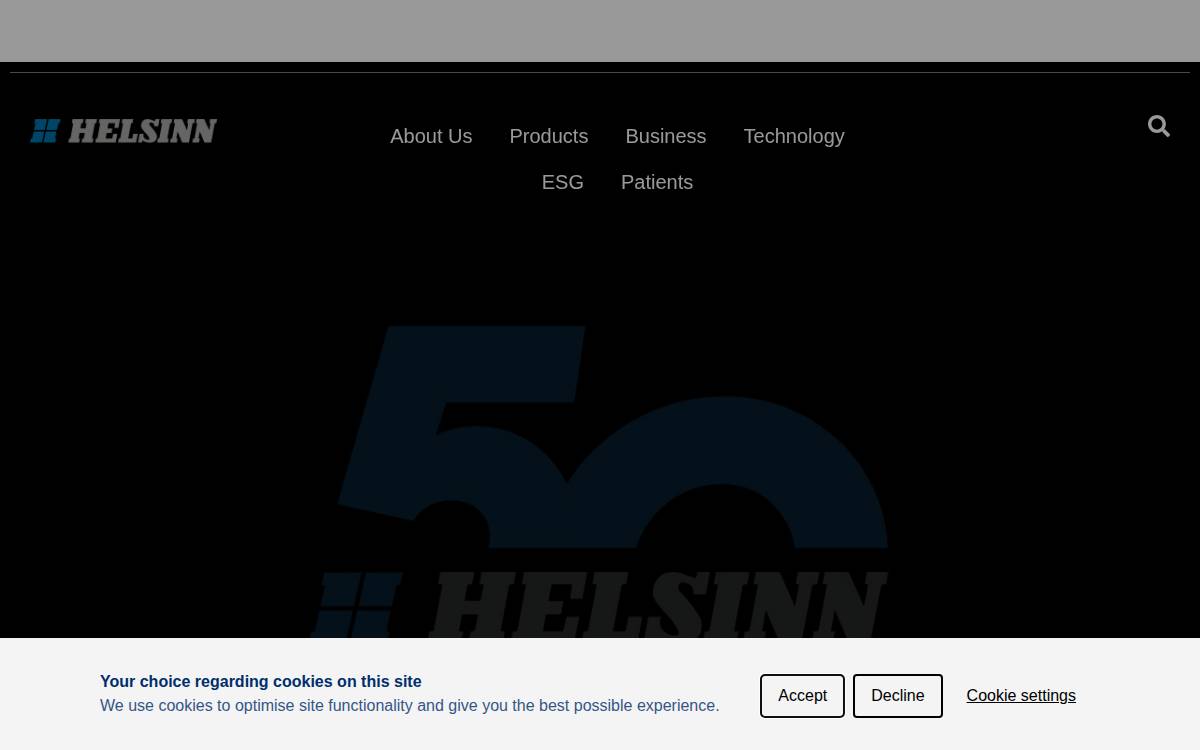
Task: Click the Helsinn logo in header
Action: (x=123, y=131)
